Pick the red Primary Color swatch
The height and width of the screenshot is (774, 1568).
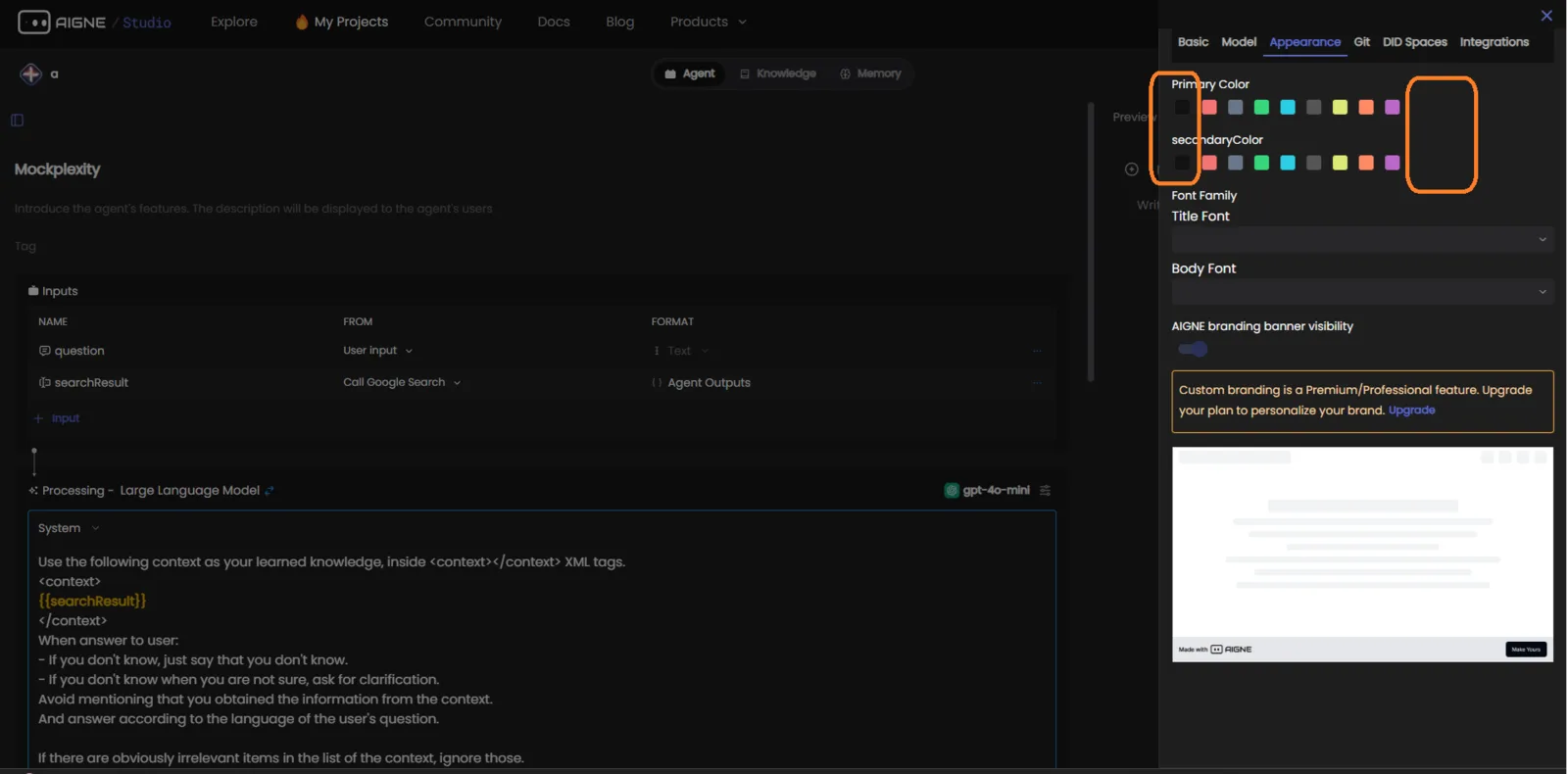[1209, 107]
